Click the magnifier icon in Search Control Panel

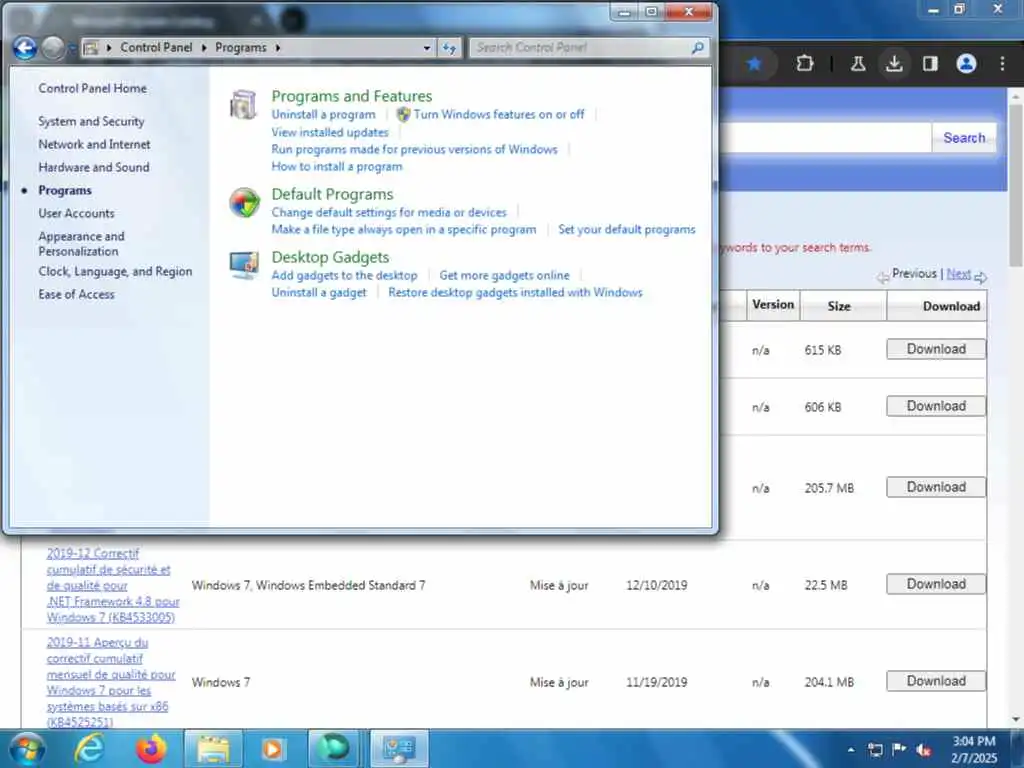697,48
